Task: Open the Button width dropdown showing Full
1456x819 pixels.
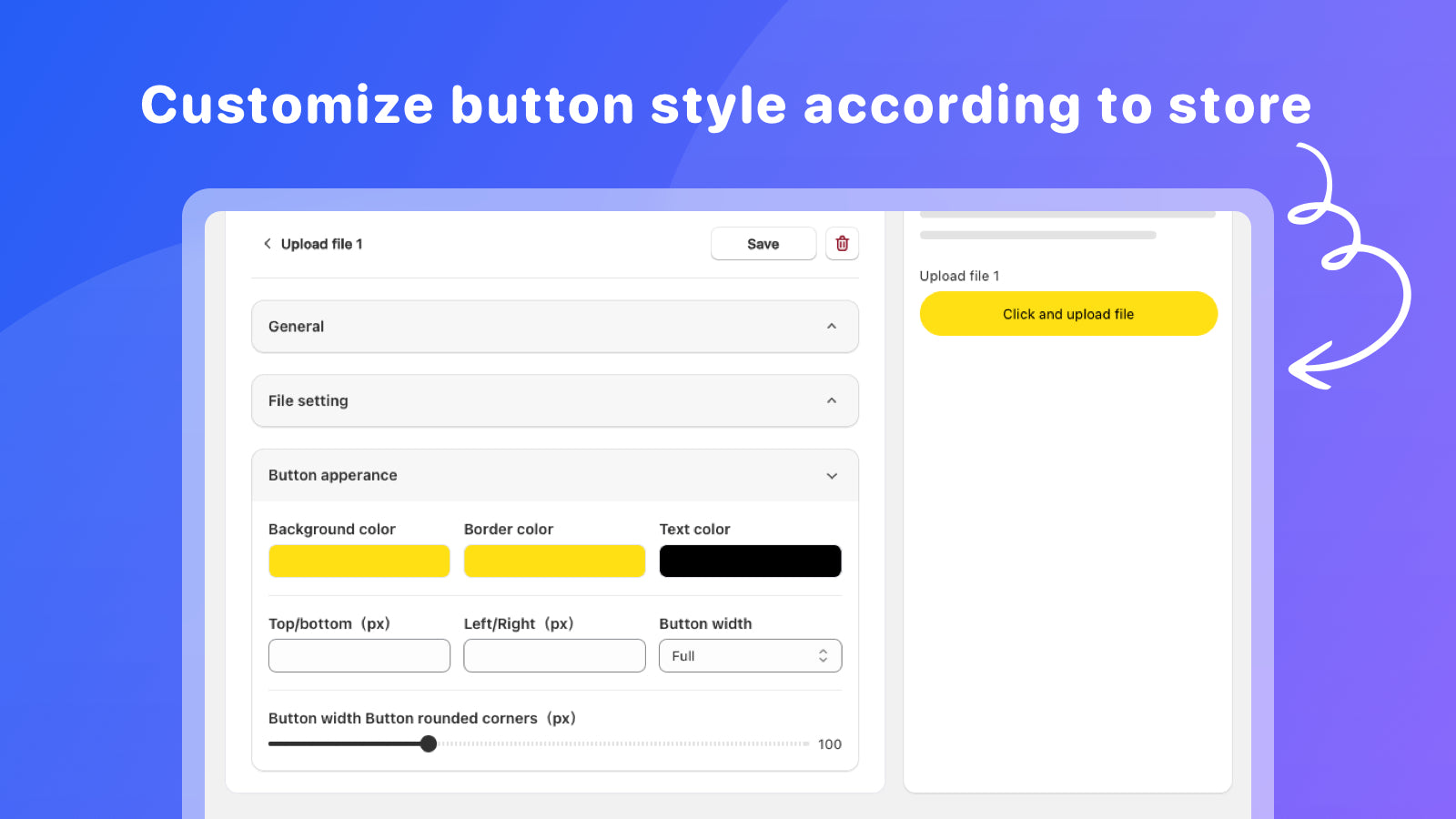Action: pos(750,655)
